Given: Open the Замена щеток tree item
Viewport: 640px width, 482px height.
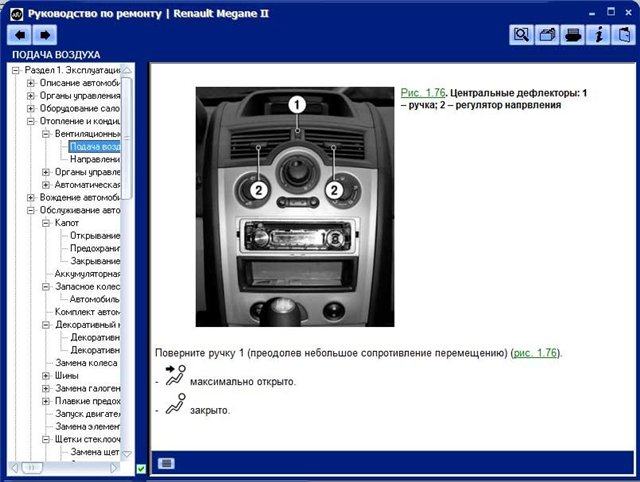Looking at the screenshot, I should coord(95,452).
